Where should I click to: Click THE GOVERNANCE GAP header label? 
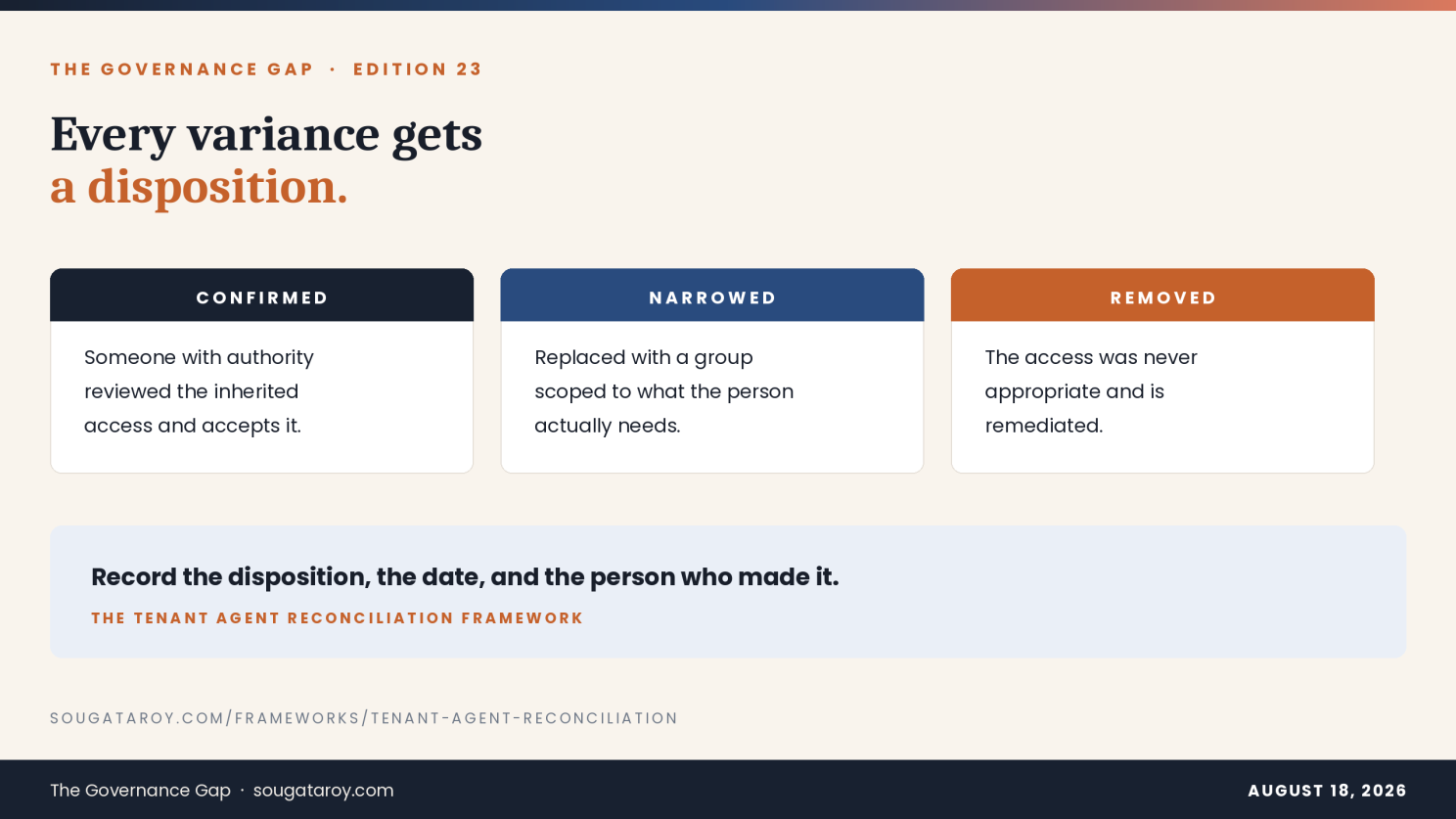[182, 69]
